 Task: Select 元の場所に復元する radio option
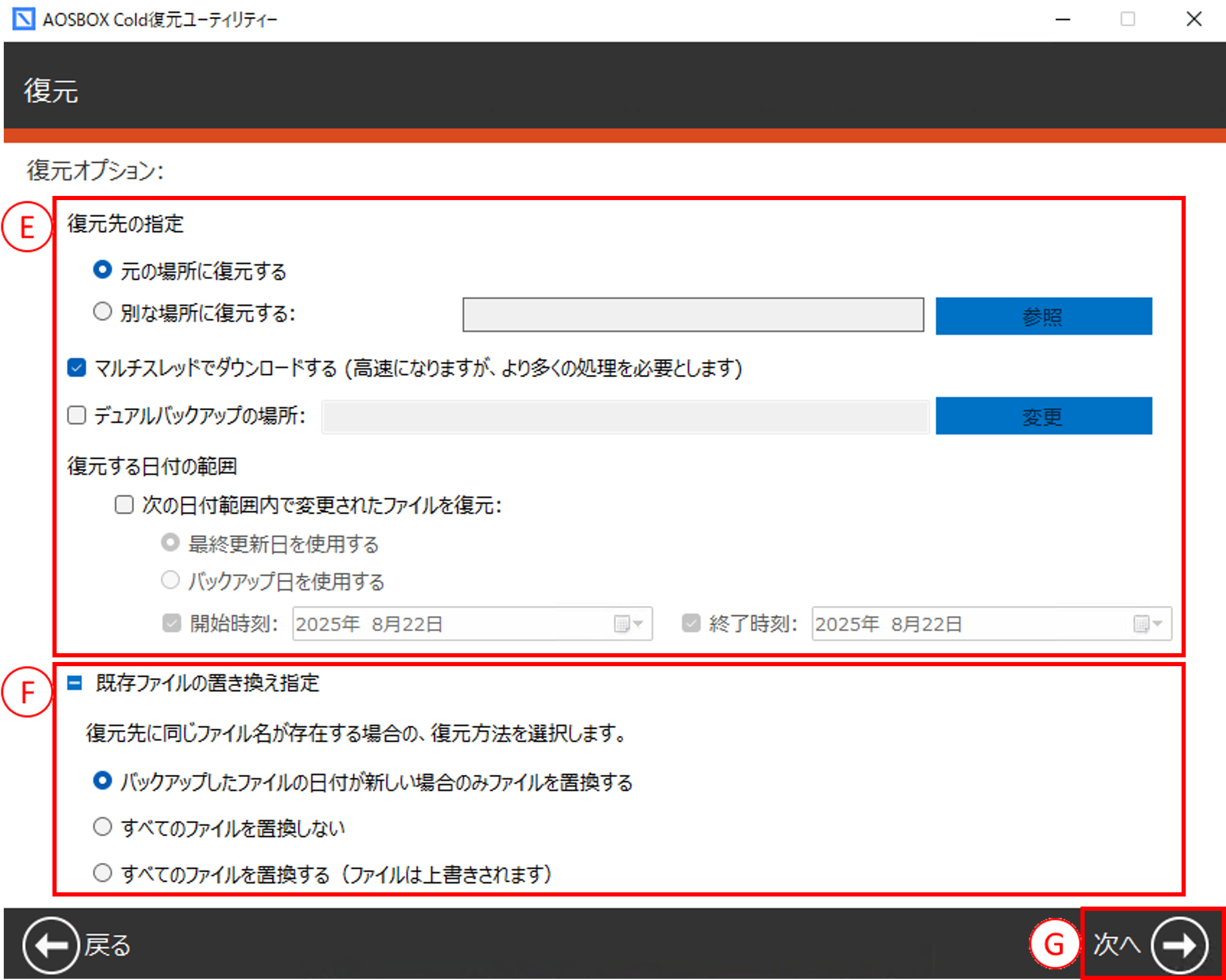click(x=102, y=270)
